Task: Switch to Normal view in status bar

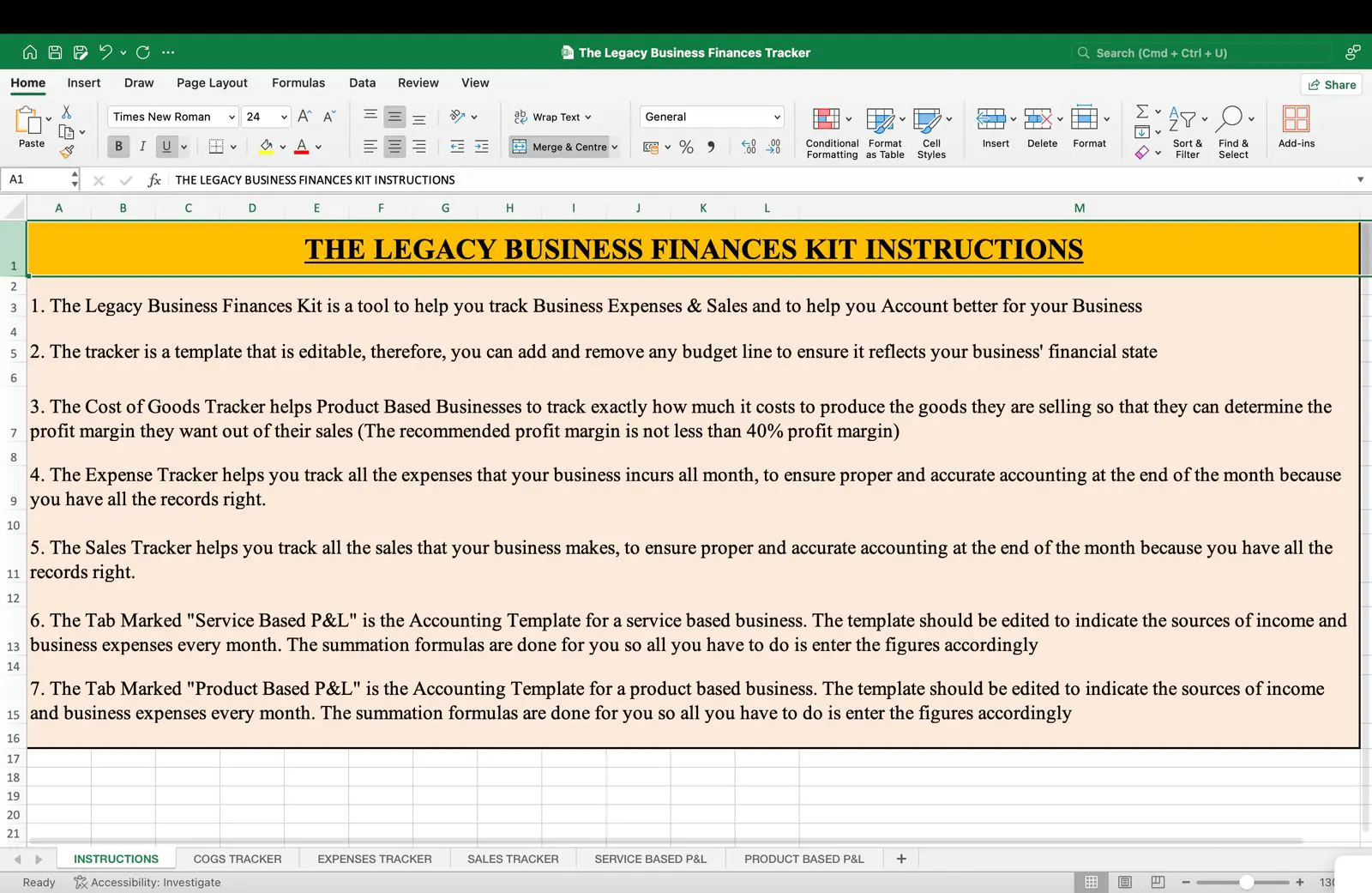Action: click(1091, 882)
